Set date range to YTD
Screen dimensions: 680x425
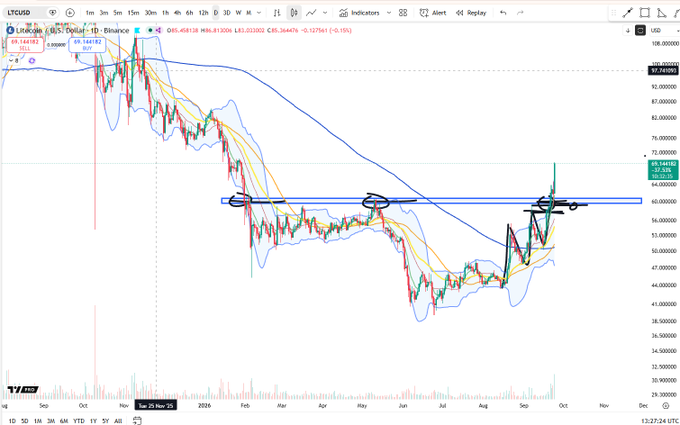click(79, 421)
